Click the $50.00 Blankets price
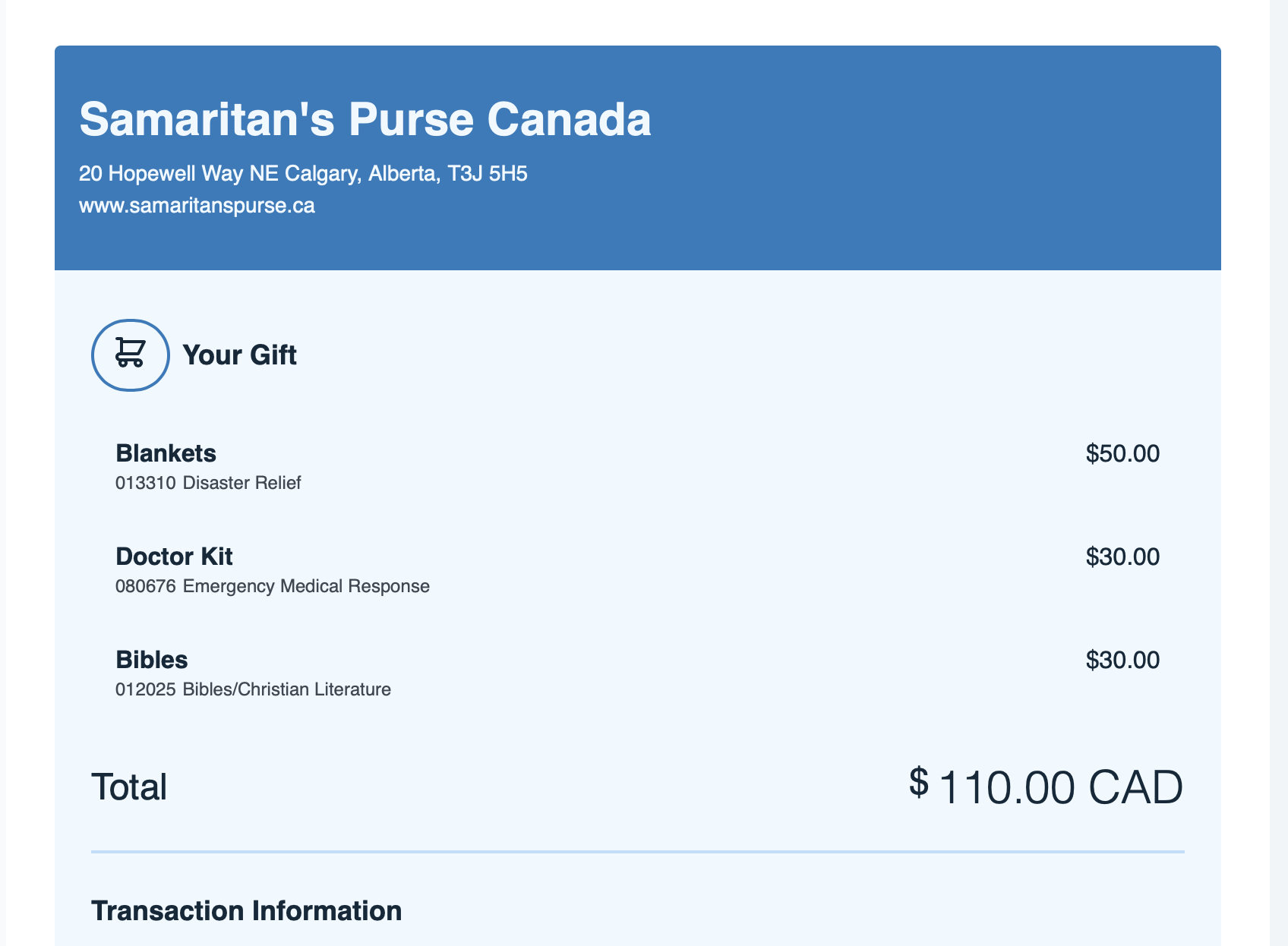Screen dimensions: 1288x946 1122,454
